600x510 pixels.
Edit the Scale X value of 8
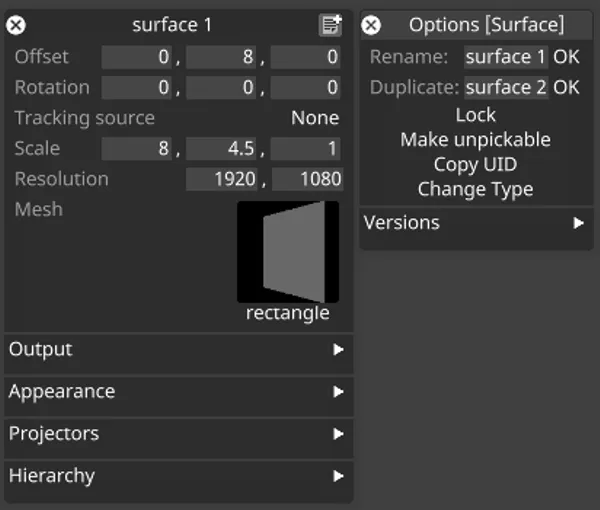tap(137, 148)
